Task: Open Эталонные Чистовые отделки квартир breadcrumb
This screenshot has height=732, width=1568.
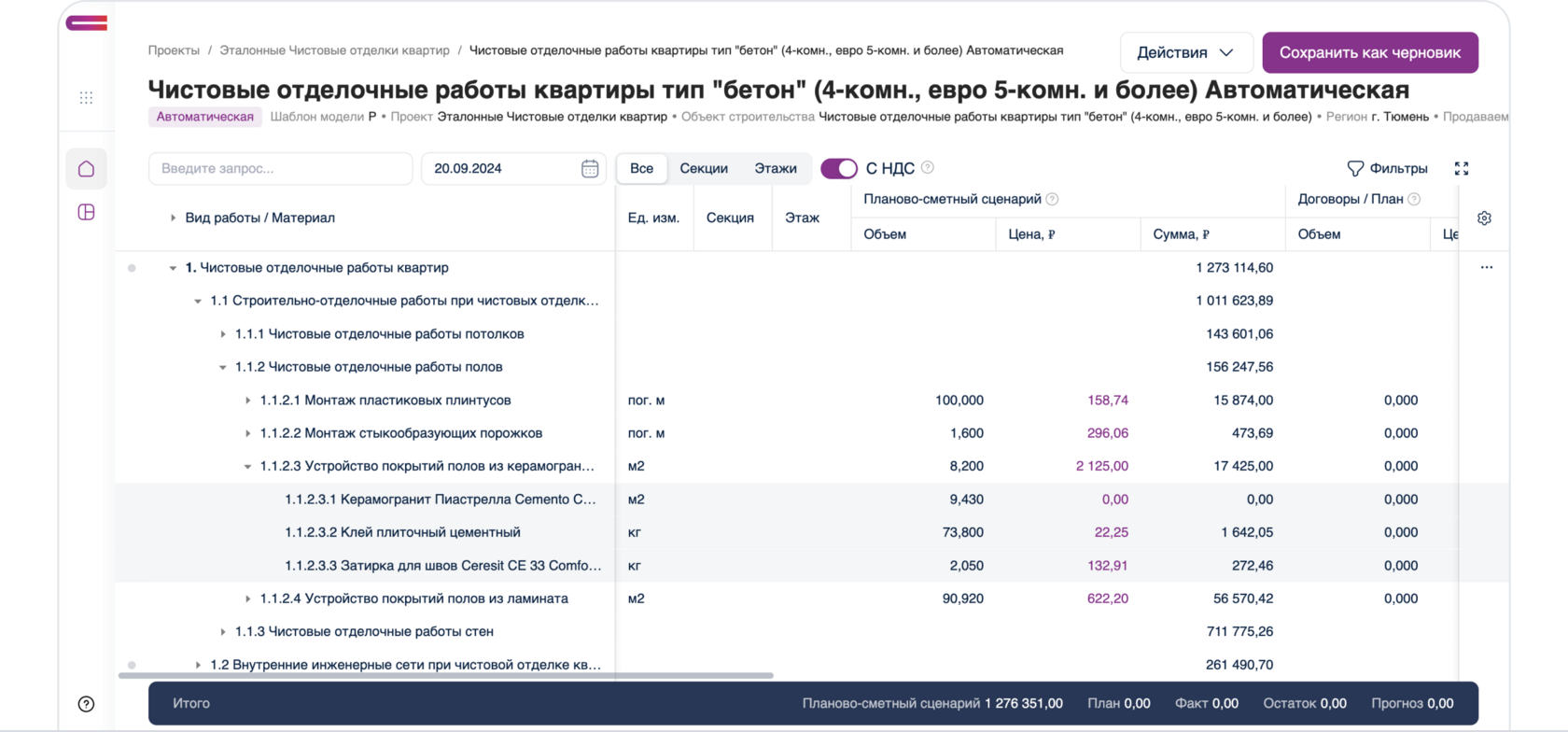Action: pyautogui.click(x=334, y=50)
